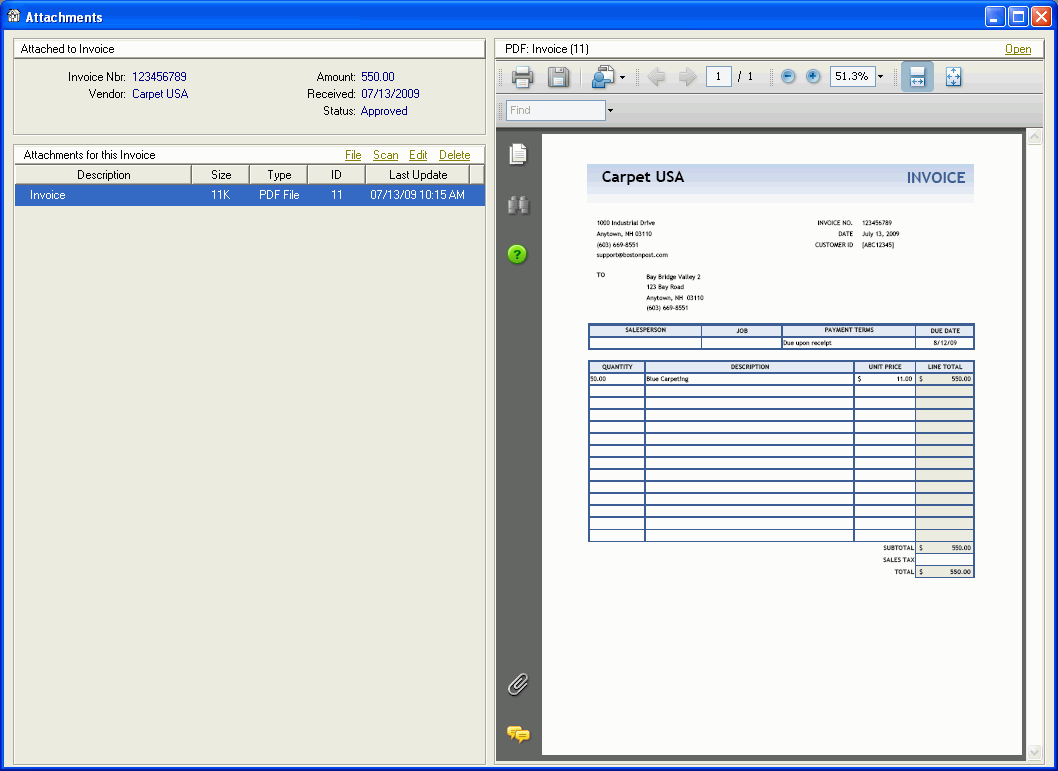Delete the selected attachment
This screenshot has height=771, width=1058.
click(455, 155)
